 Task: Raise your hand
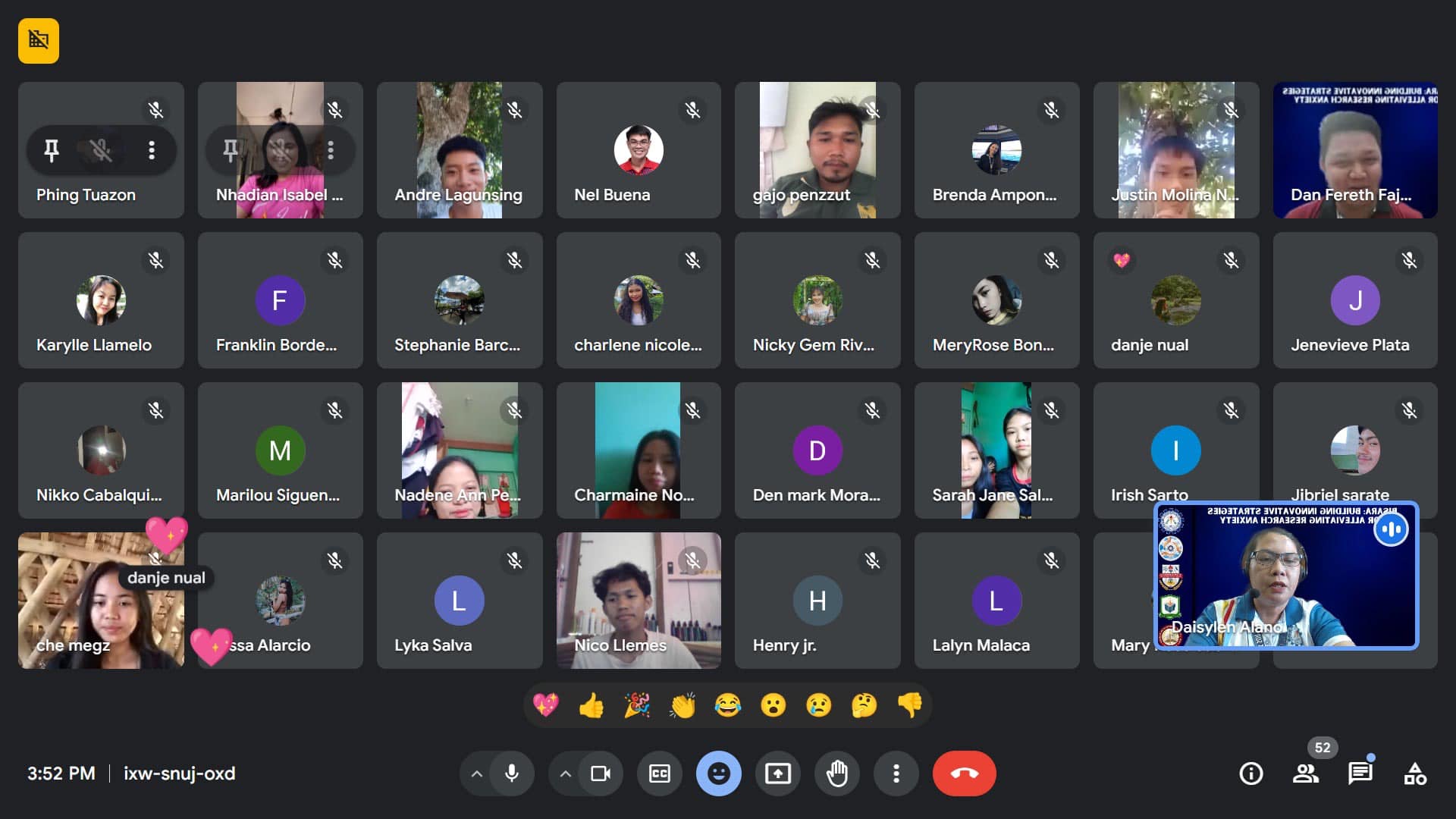pos(836,773)
